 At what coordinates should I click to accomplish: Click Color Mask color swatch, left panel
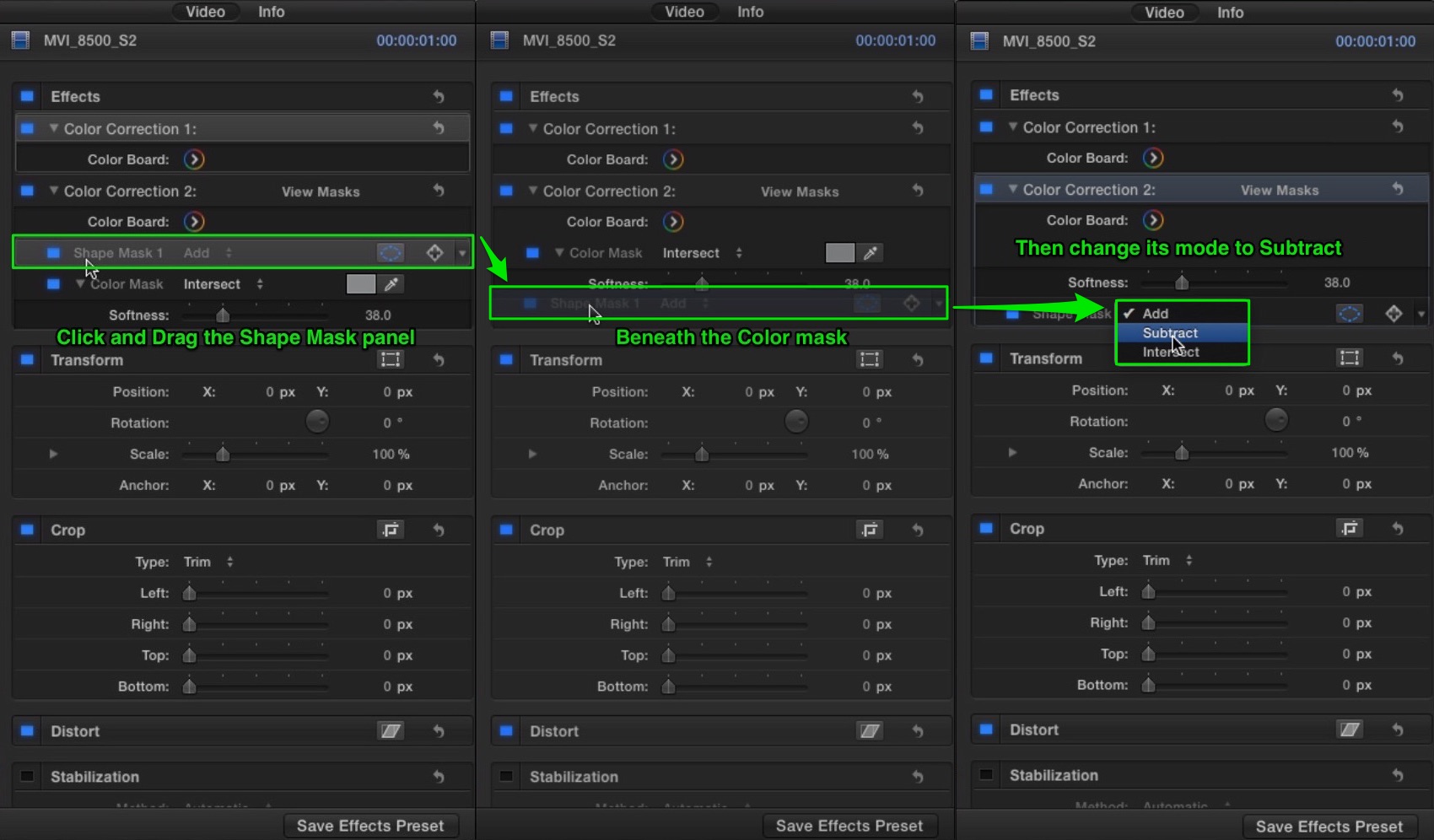[x=360, y=284]
